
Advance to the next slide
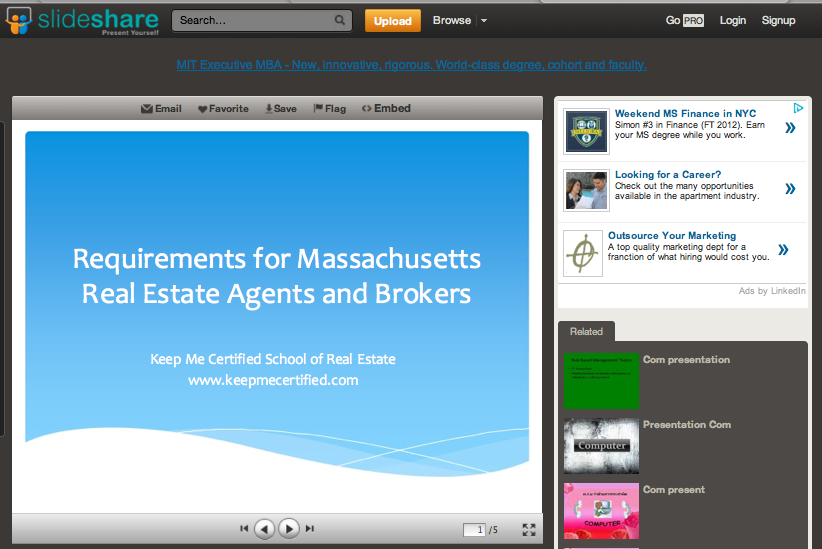coord(289,529)
